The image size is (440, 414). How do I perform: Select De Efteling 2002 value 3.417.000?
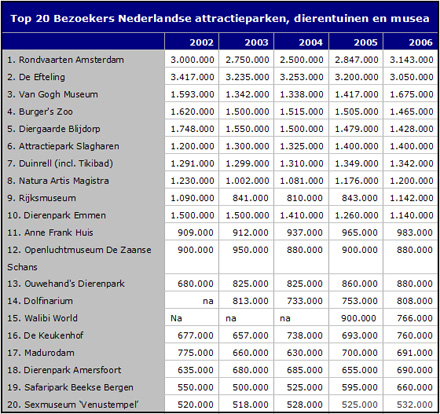click(192, 77)
